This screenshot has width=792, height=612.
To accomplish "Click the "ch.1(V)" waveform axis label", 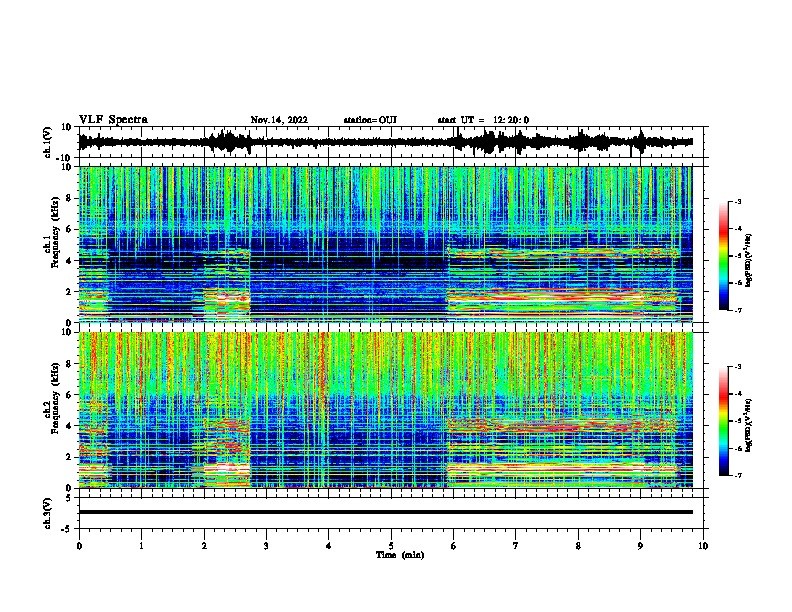I will pyautogui.click(x=48, y=142).
